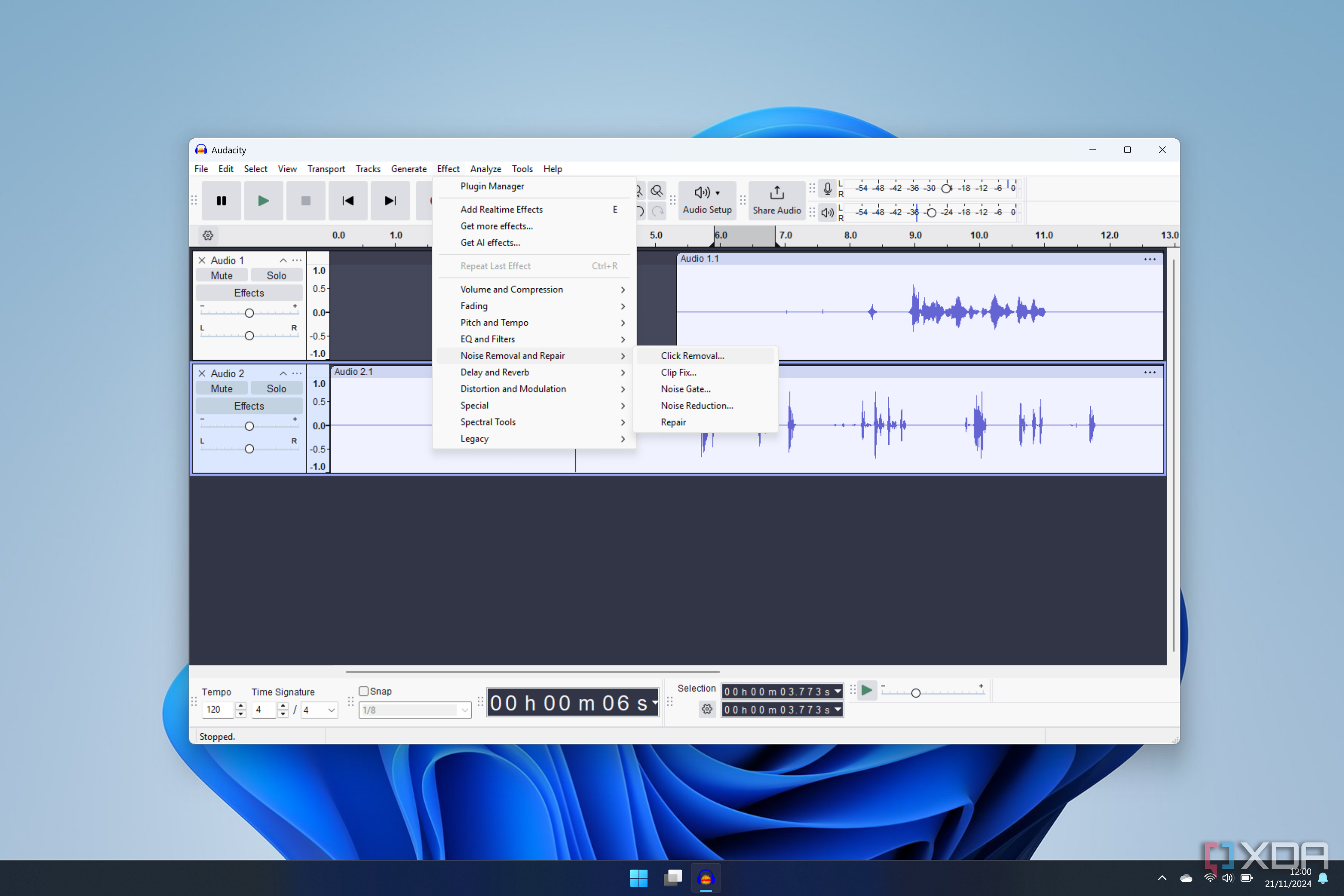The height and width of the screenshot is (896, 1344).
Task: Adjust Audio 1 gain slider
Action: pos(249,313)
